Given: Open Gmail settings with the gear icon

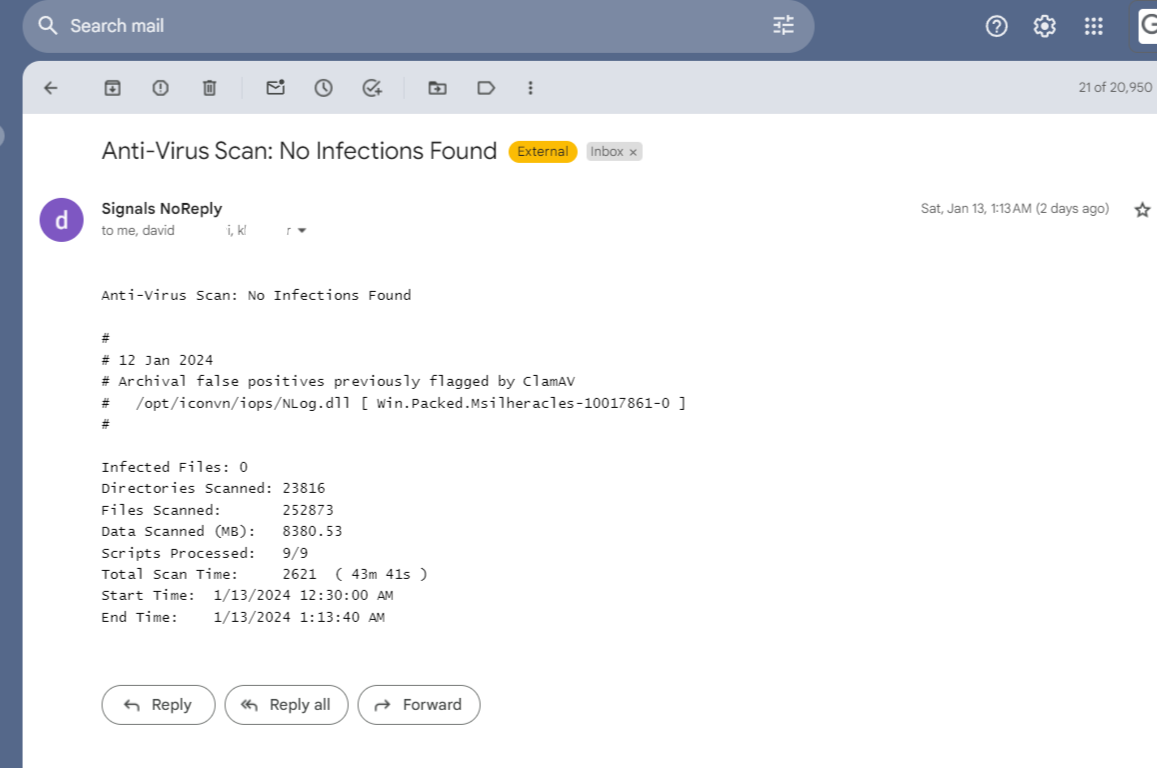Looking at the screenshot, I should coord(1044,27).
